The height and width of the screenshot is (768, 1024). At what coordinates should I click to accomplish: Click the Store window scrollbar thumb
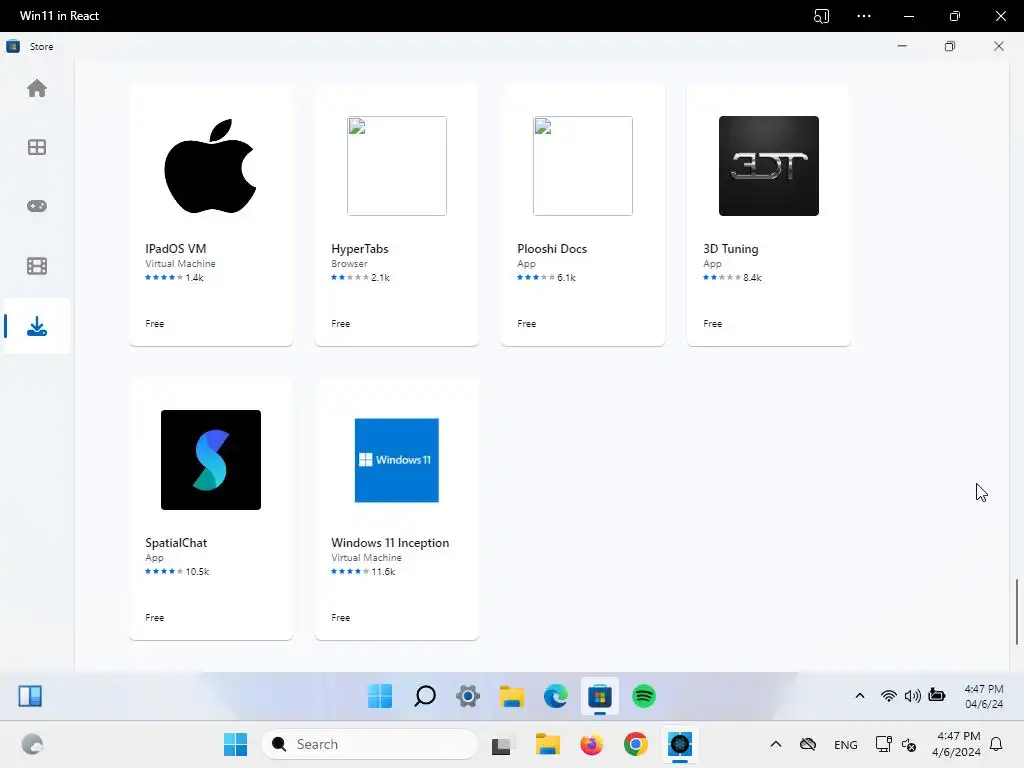coord(1017,612)
